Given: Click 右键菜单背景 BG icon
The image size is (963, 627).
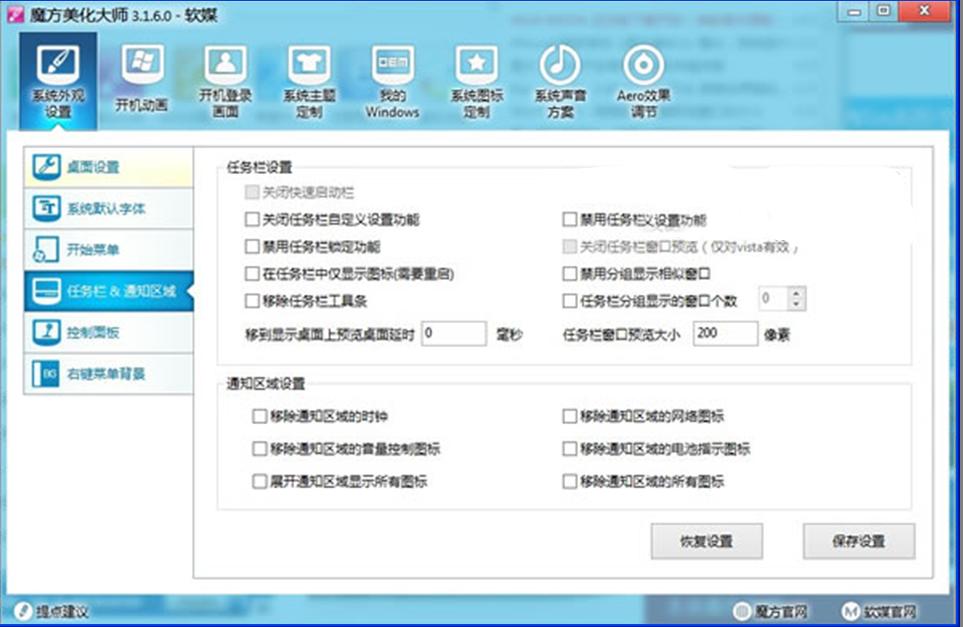Looking at the screenshot, I should point(47,373).
